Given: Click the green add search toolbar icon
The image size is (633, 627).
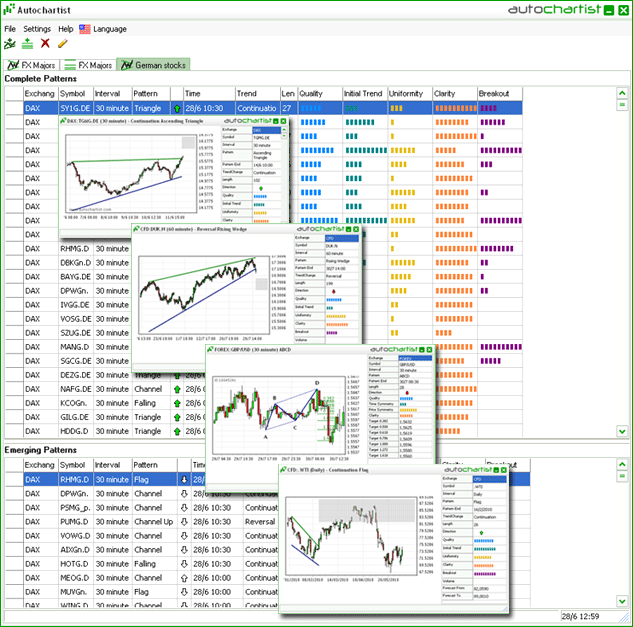Looking at the screenshot, I should 27,43.
